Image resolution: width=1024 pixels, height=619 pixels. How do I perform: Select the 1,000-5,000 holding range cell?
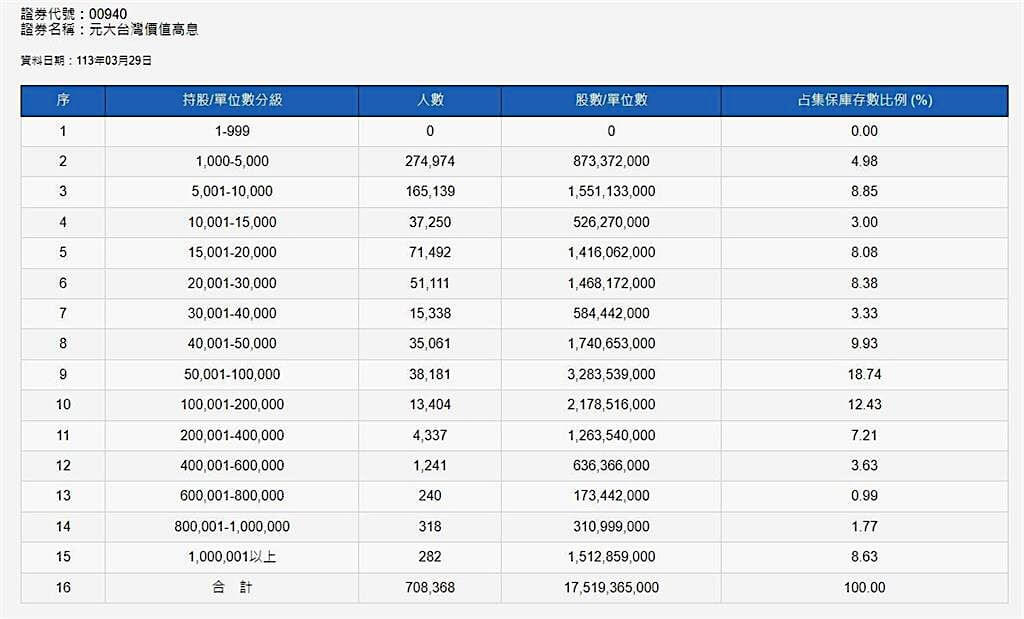pos(232,162)
